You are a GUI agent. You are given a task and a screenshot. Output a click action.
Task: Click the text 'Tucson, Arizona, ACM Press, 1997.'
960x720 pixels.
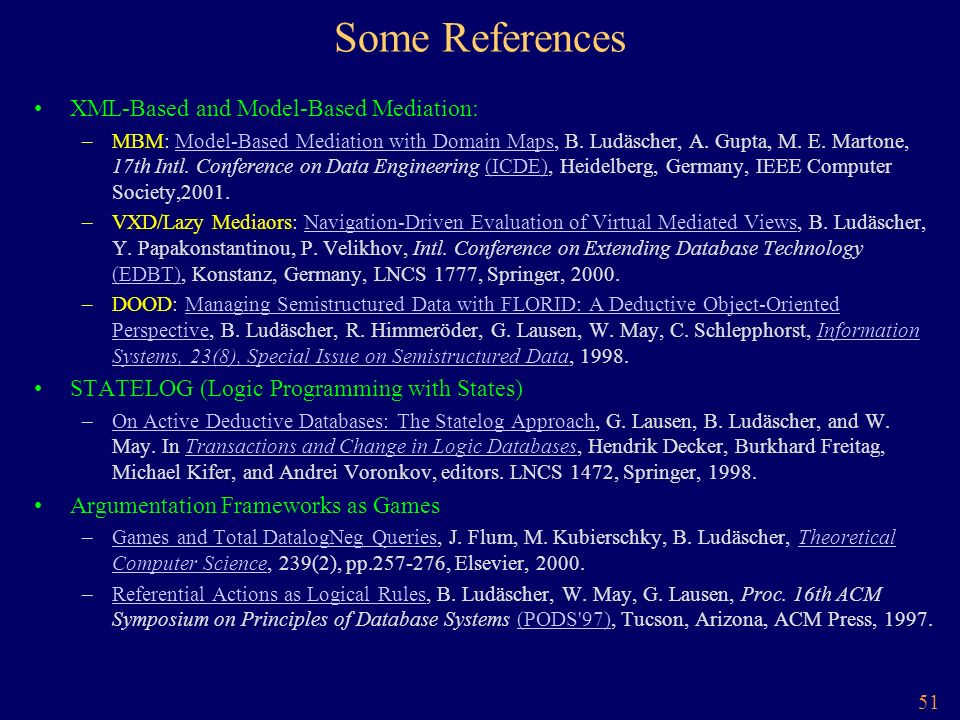[777, 620]
